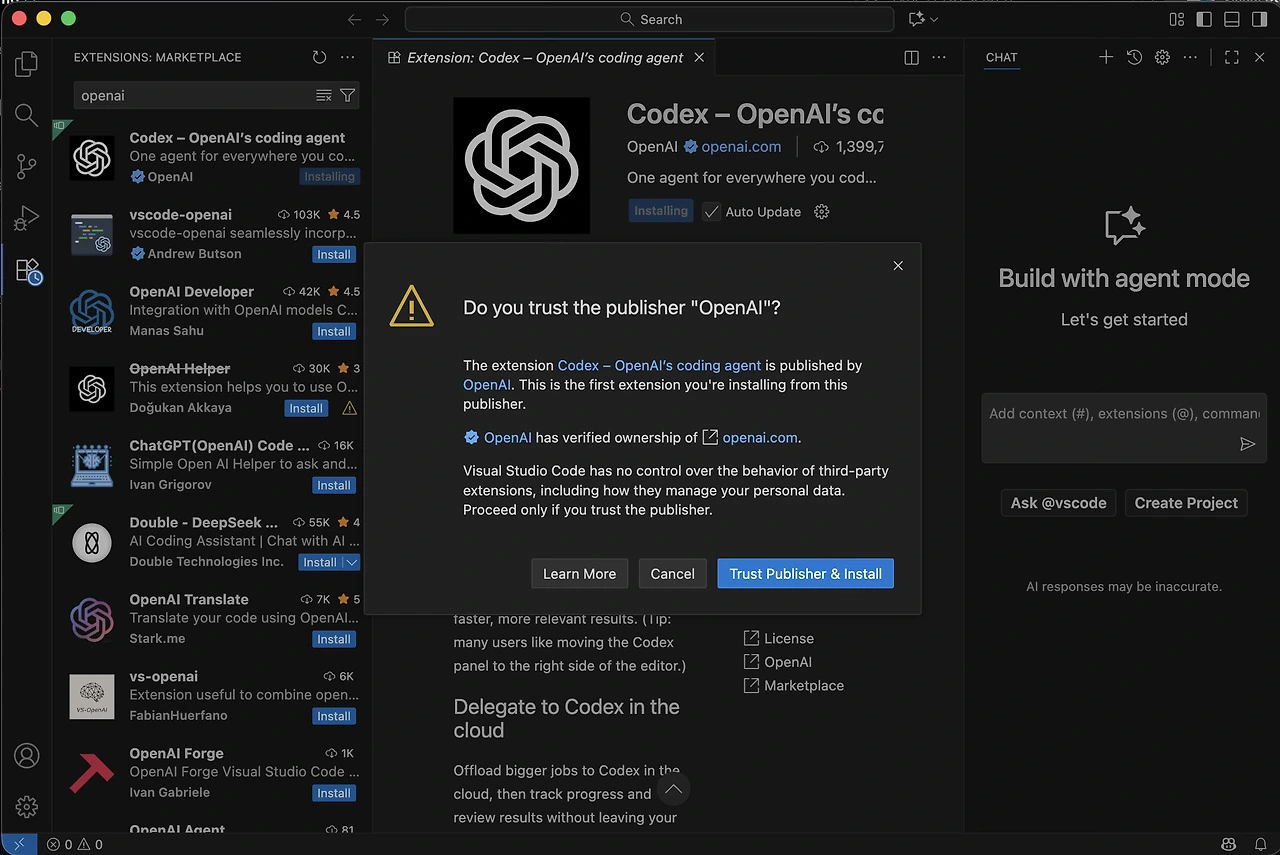
Task: Select the Extensions view icon in activity bar
Action: point(27,270)
